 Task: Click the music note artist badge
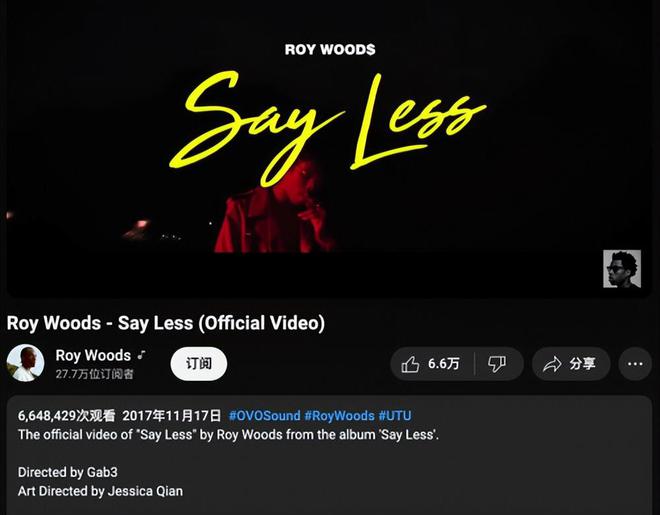(x=142, y=355)
